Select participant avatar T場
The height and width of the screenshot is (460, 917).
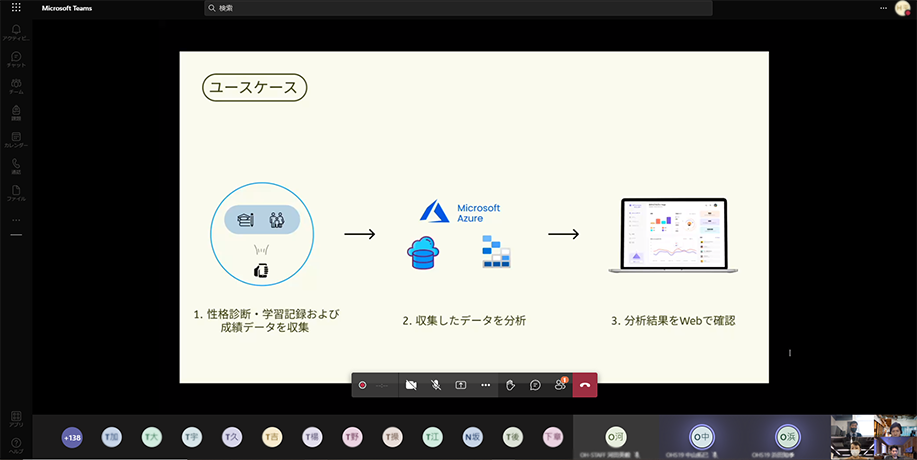pyautogui.click(x=313, y=437)
